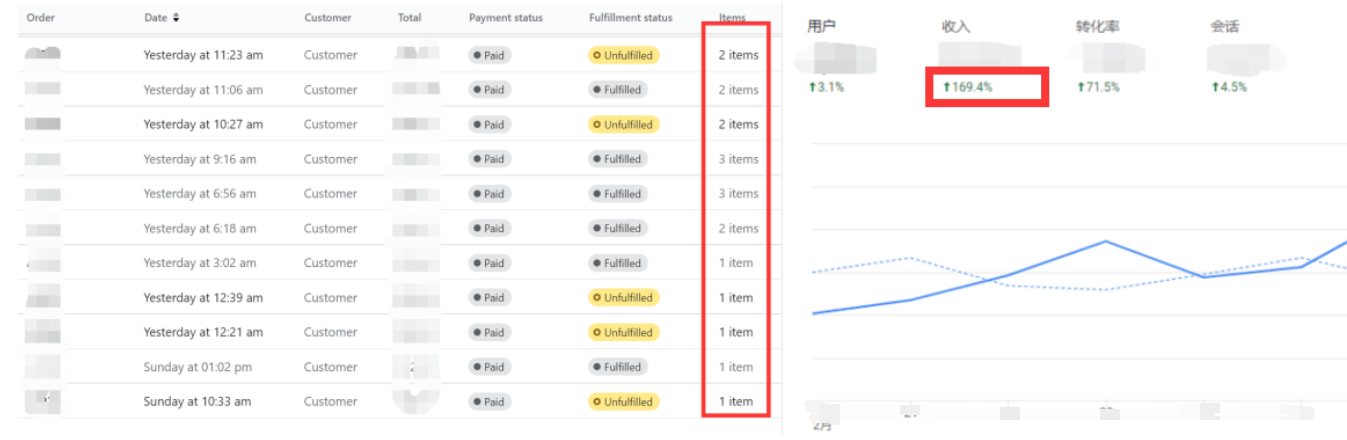The height and width of the screenshot is (440, 1347).
Task: Click the 4.5% growth figure under 会话
Action: tap(1229, 87)
